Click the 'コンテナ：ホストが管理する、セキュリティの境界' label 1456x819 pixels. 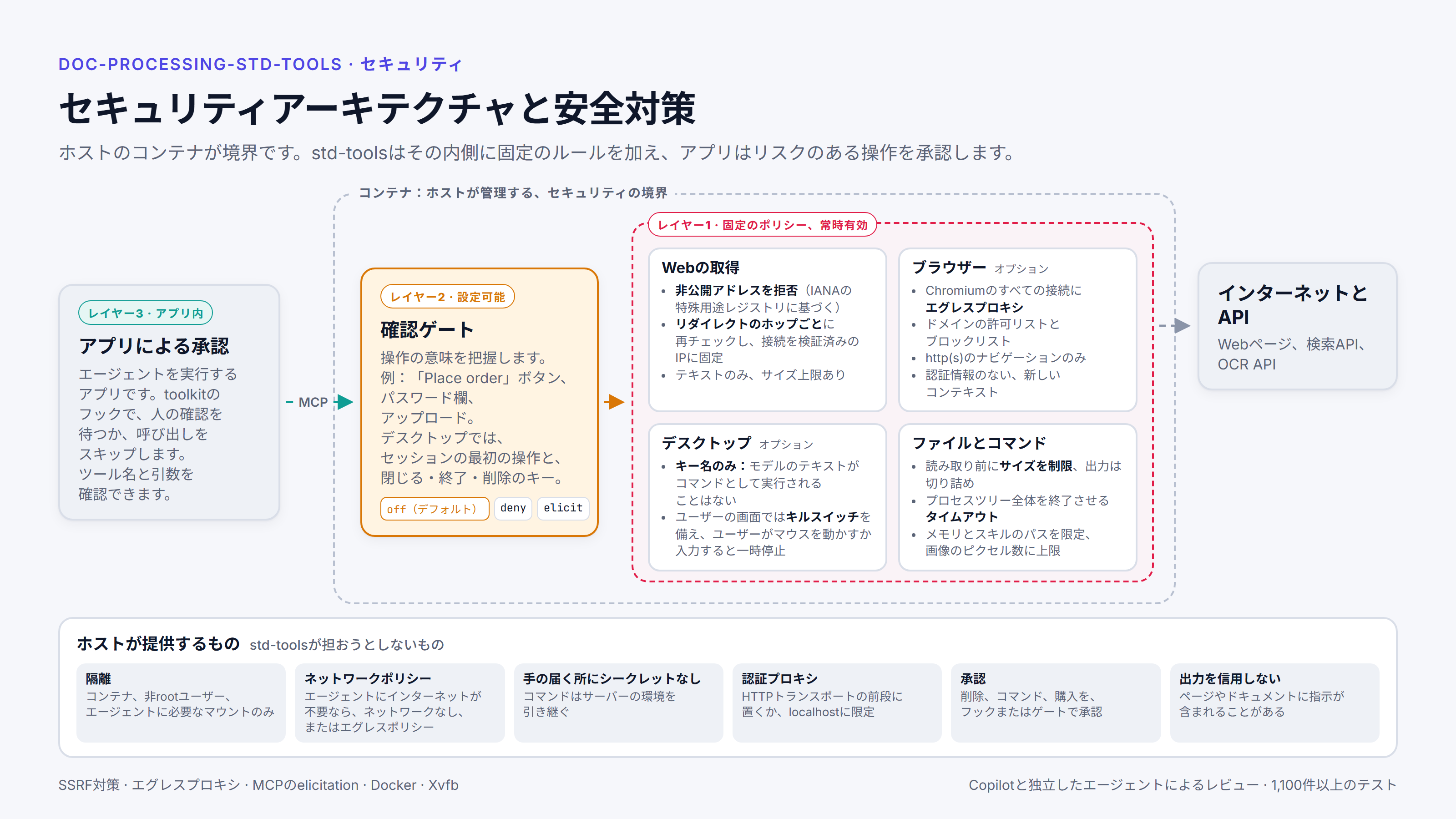[513, 193]
